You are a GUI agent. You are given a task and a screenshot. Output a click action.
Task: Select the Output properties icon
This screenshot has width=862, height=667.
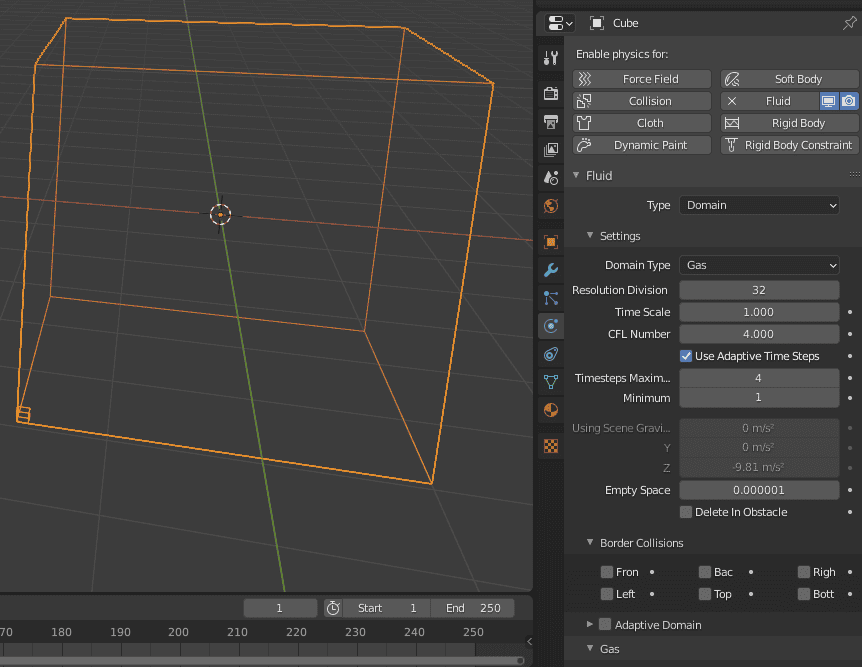(550, 121)
